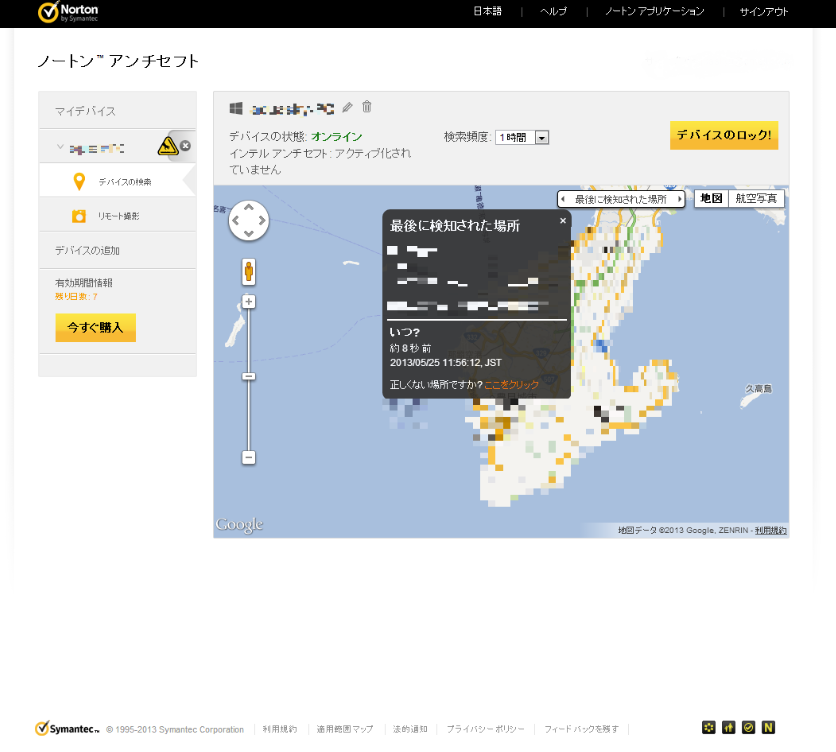Screen dimensions: 836x752
Task: Click the first footer social icon
Action: [x=709, y=727]
